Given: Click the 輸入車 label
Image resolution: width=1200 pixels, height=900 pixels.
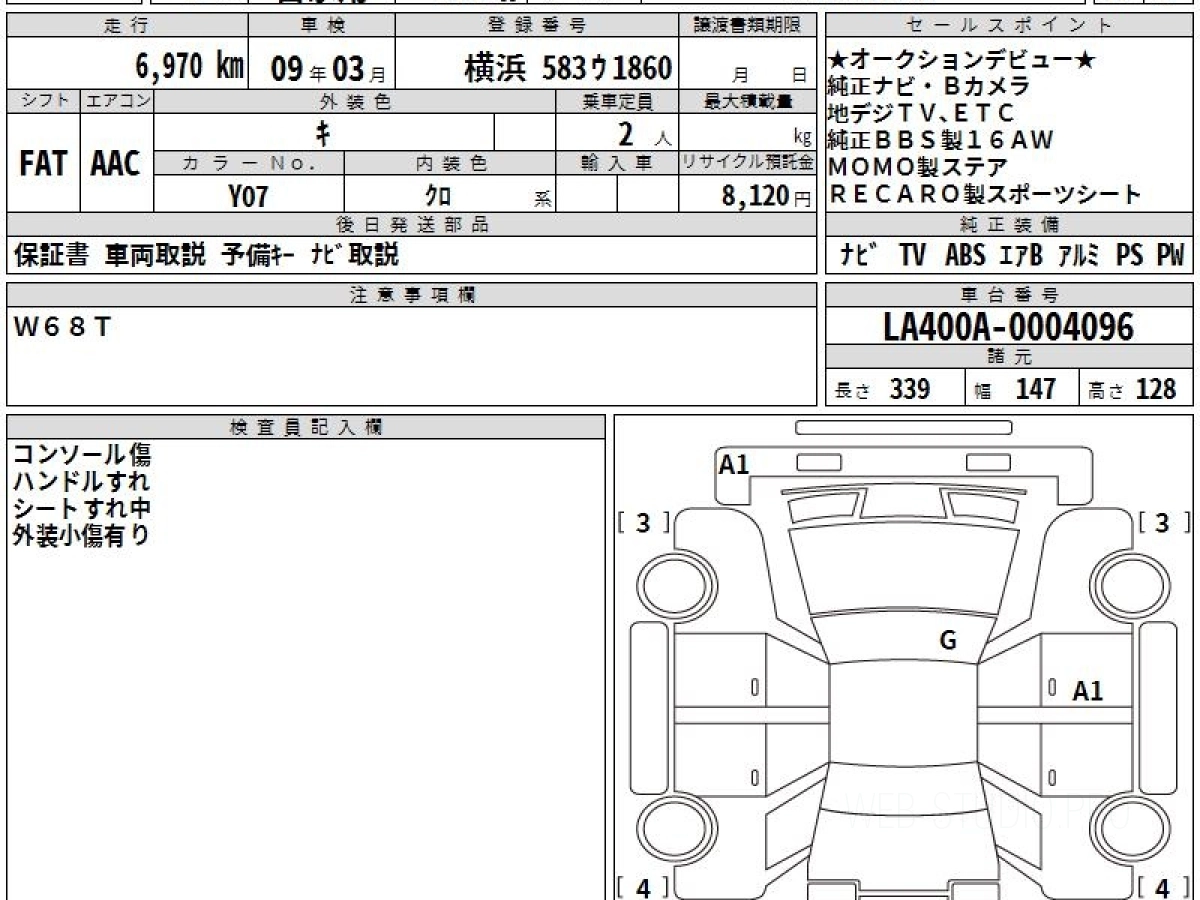Looking at the screenshot, I should tap(617, 162).
